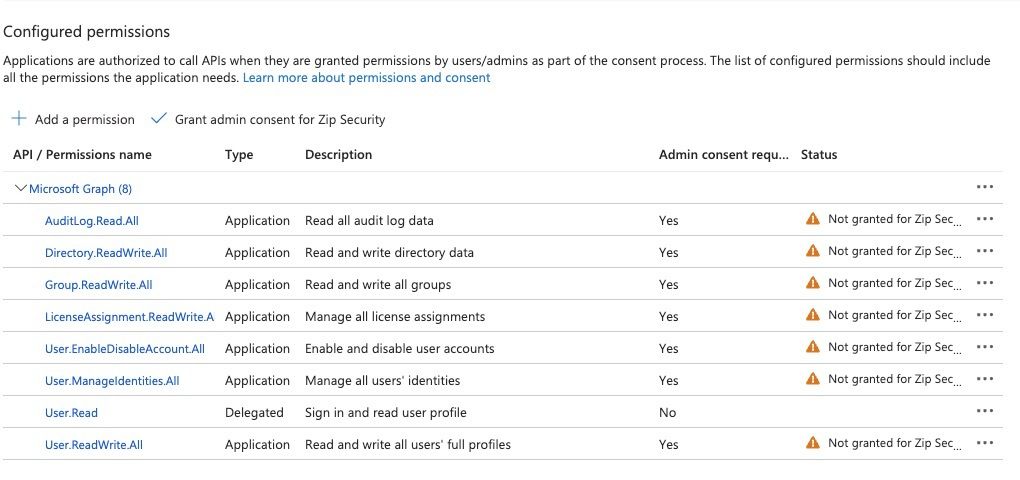
Task: Click the API / Permissions name column header
Action: (82, 155)
